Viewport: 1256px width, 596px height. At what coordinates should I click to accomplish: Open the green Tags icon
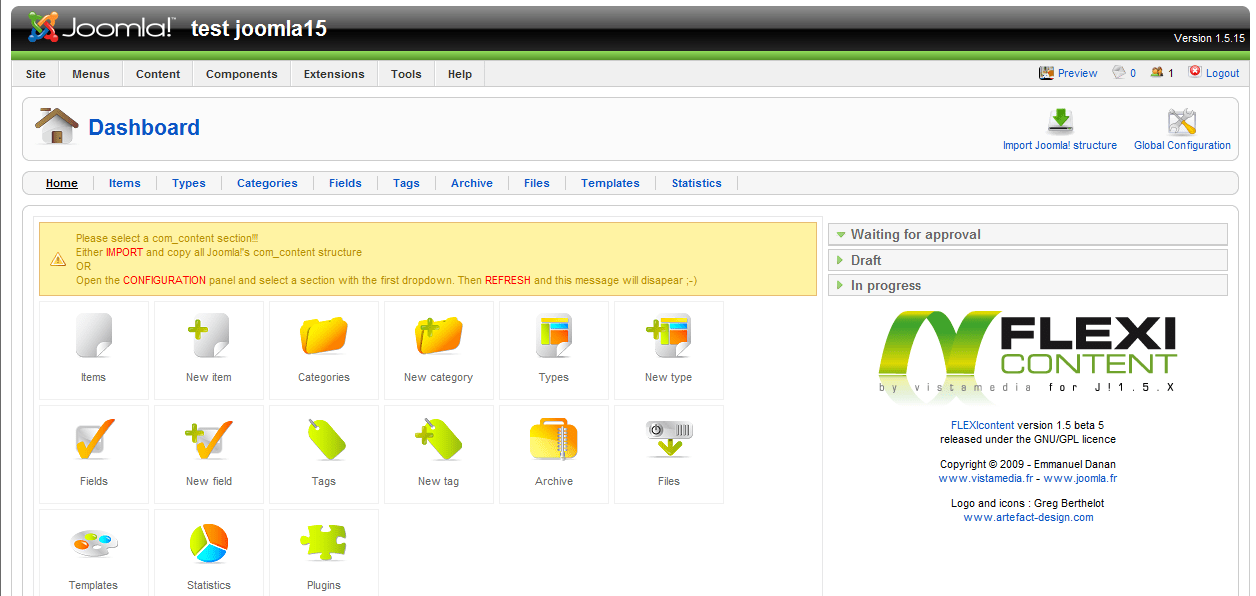click(x=324, y=440)
